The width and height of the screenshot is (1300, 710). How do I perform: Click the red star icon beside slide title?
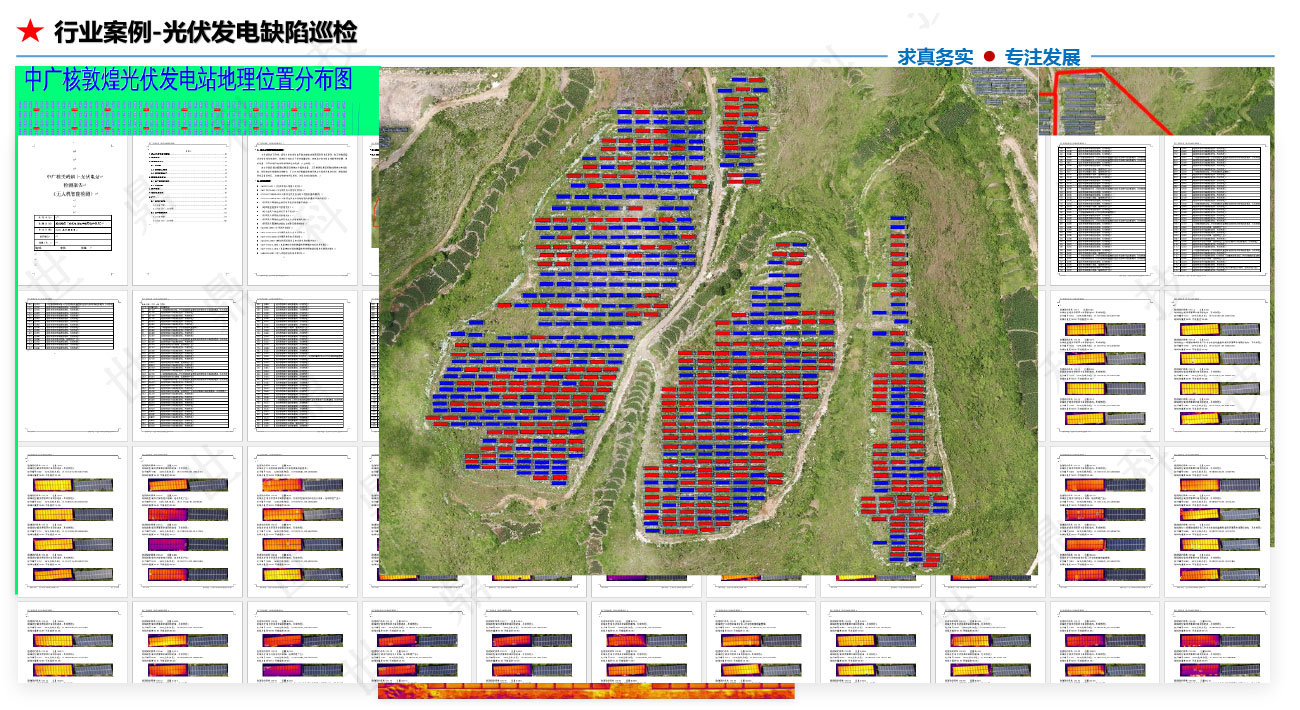click(30, 32)
